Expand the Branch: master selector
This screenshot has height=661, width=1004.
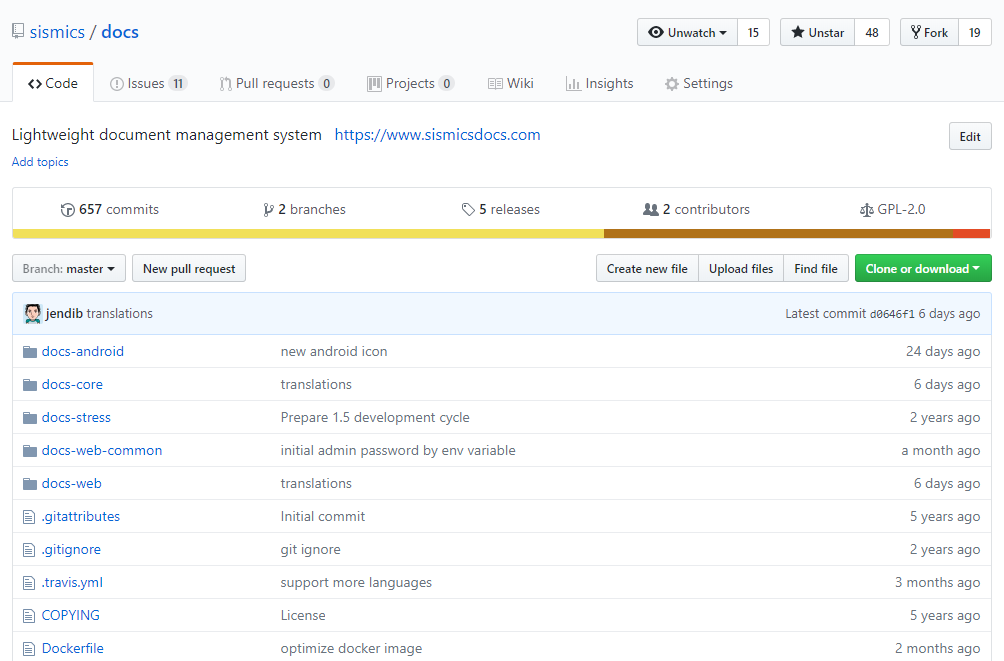[69, 268]
